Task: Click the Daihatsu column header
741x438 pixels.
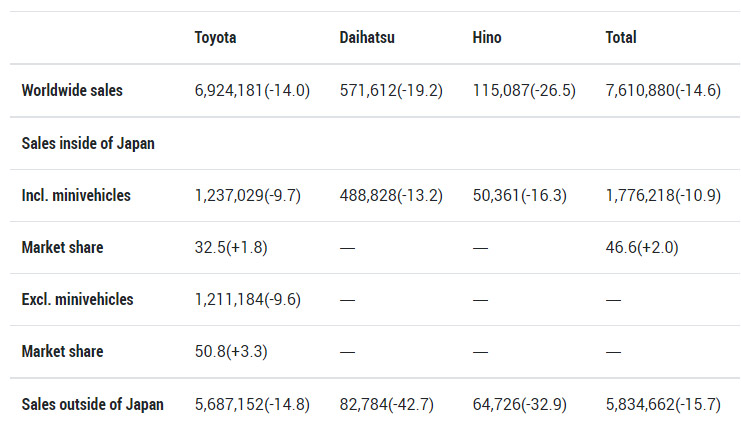Action: point(367,38)
